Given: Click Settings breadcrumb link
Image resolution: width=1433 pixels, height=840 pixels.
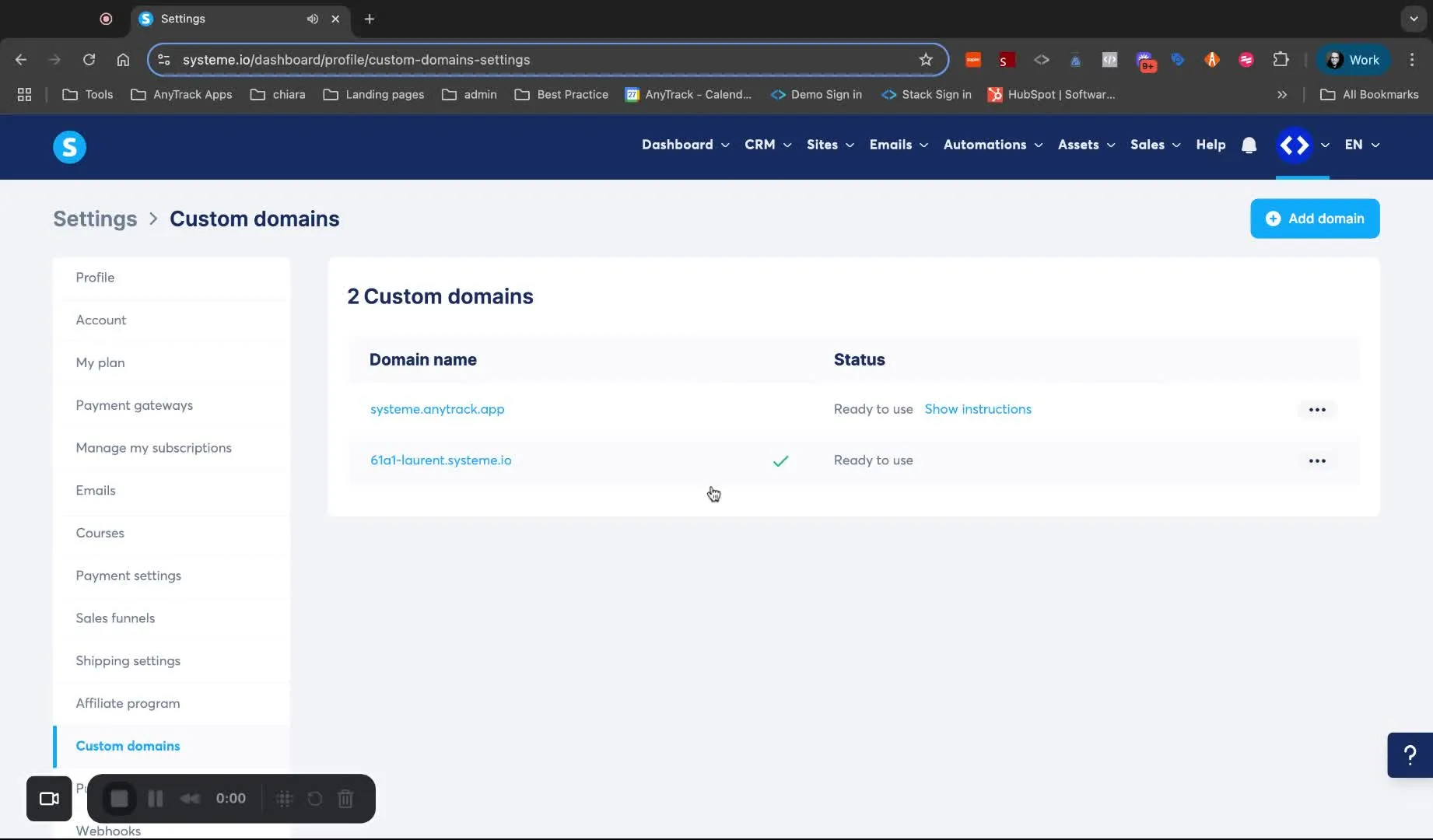Looking at the screenshot, I should point(95,219).
